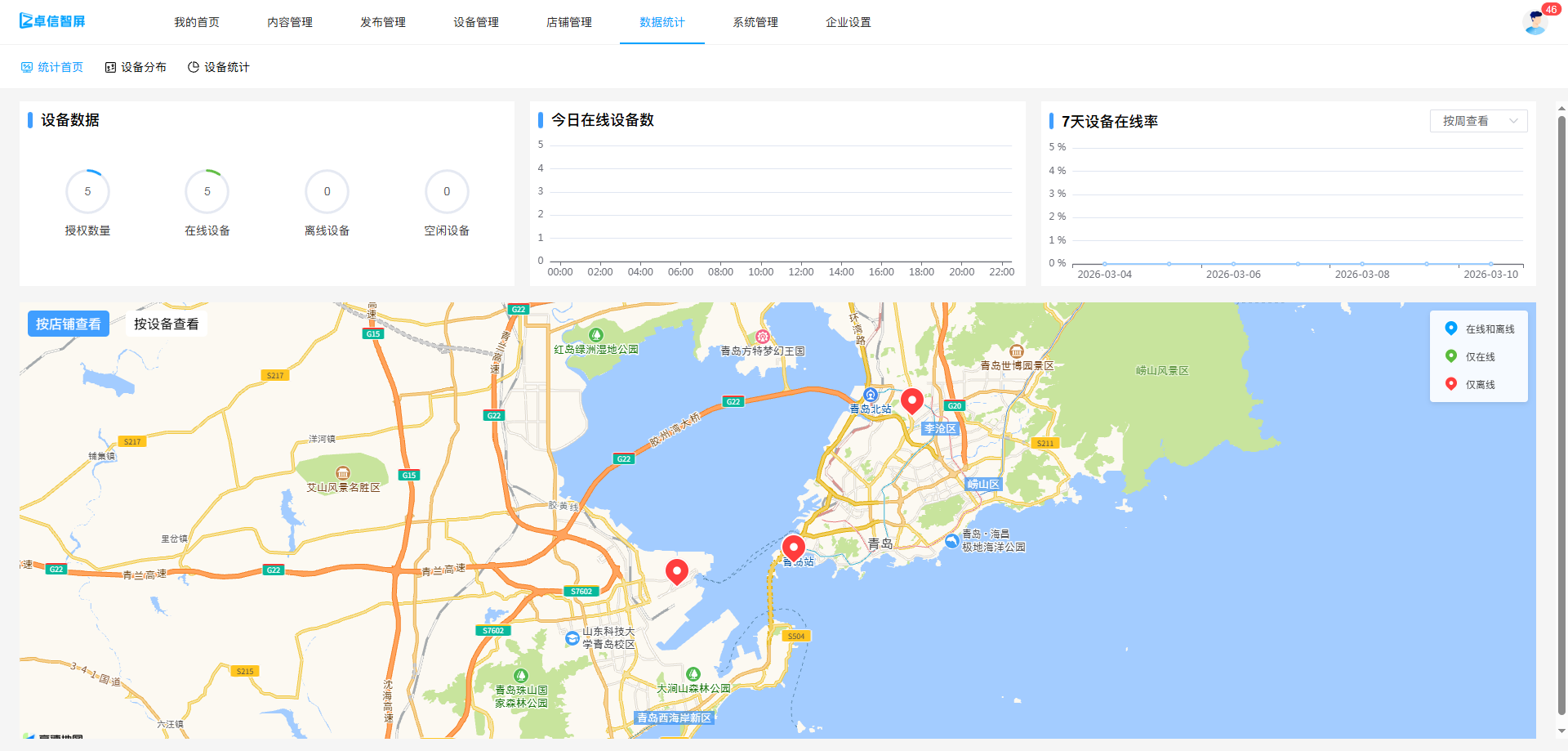Open 企业设置 menu
The width and height of the screenshot is (1568, 751).
coord(849,22)
